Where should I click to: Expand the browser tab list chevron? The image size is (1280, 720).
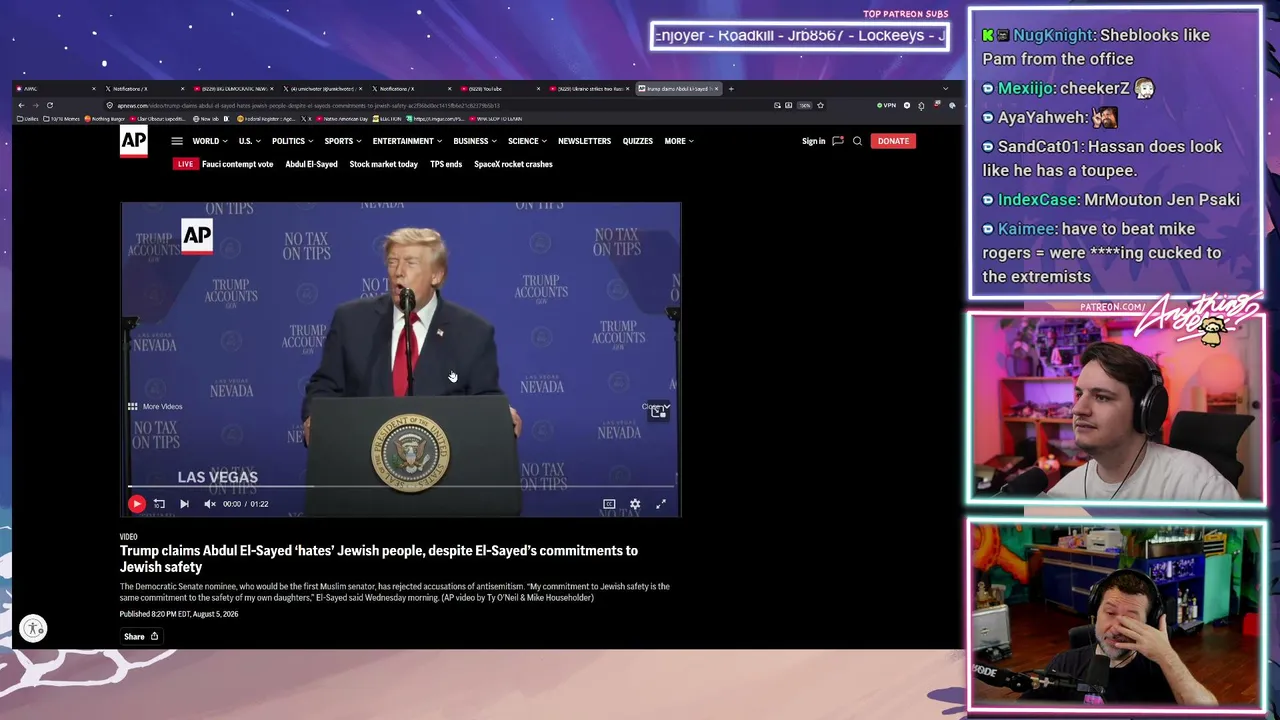click(x=945, y=89)
